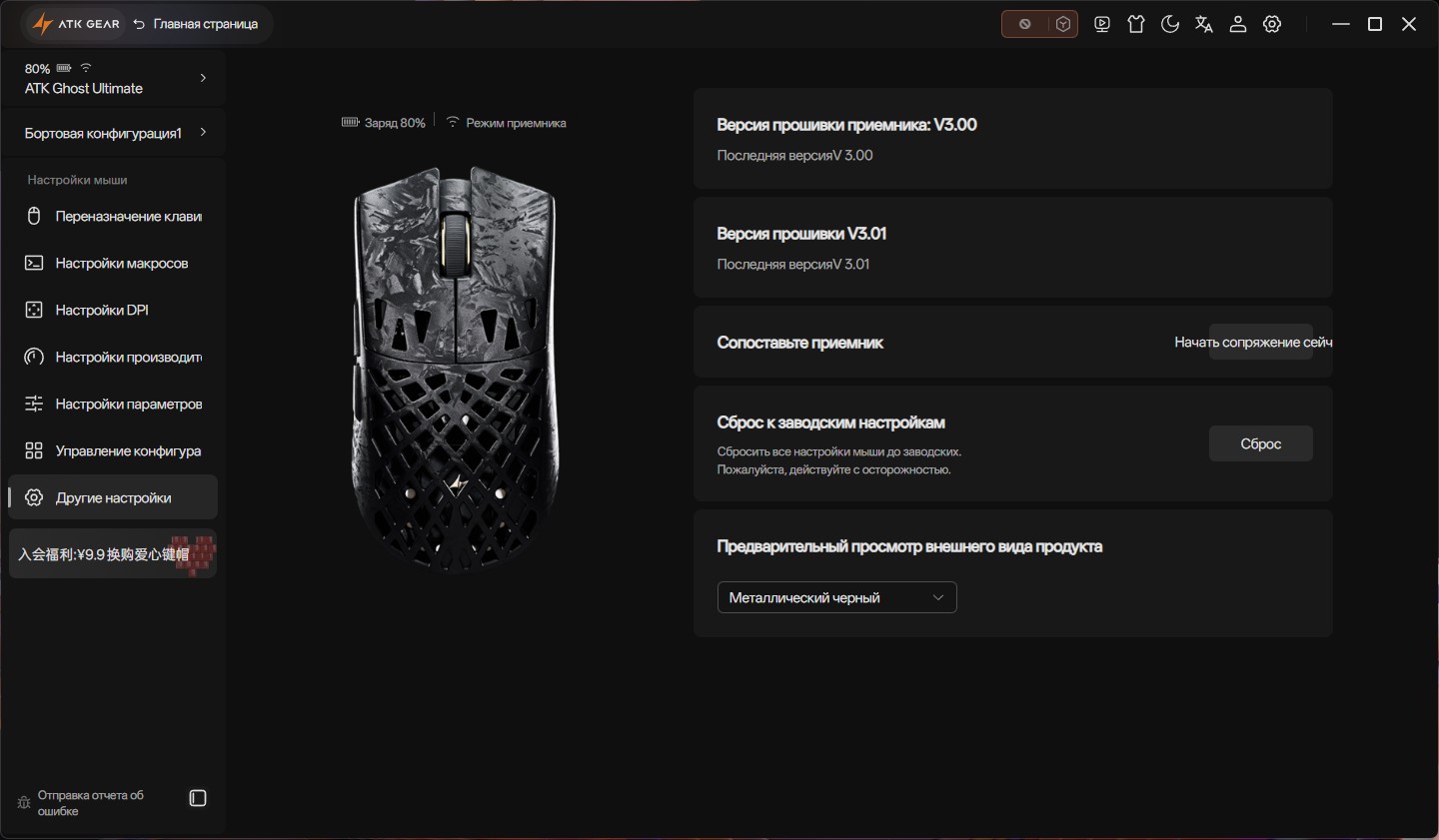This screenshot has width=1439, height=840.
Task: Open Отправка отчета об ошибке bug report
Action: [81, 803]
